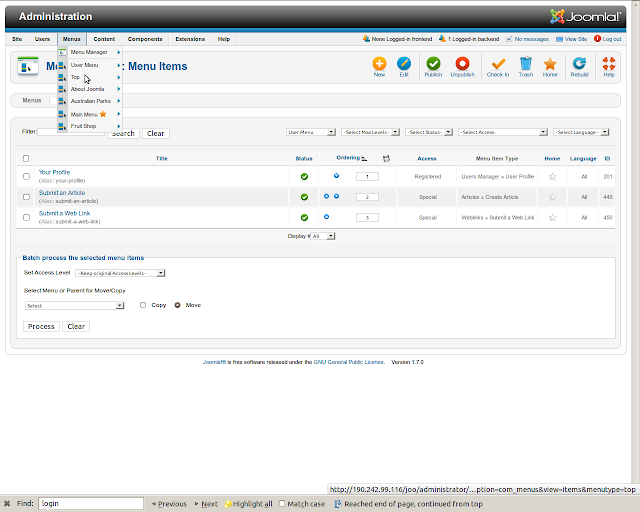Switch to the Menus submenu tab
The width and height of the screenshot is (640, 512).
(x=32, y=100)
